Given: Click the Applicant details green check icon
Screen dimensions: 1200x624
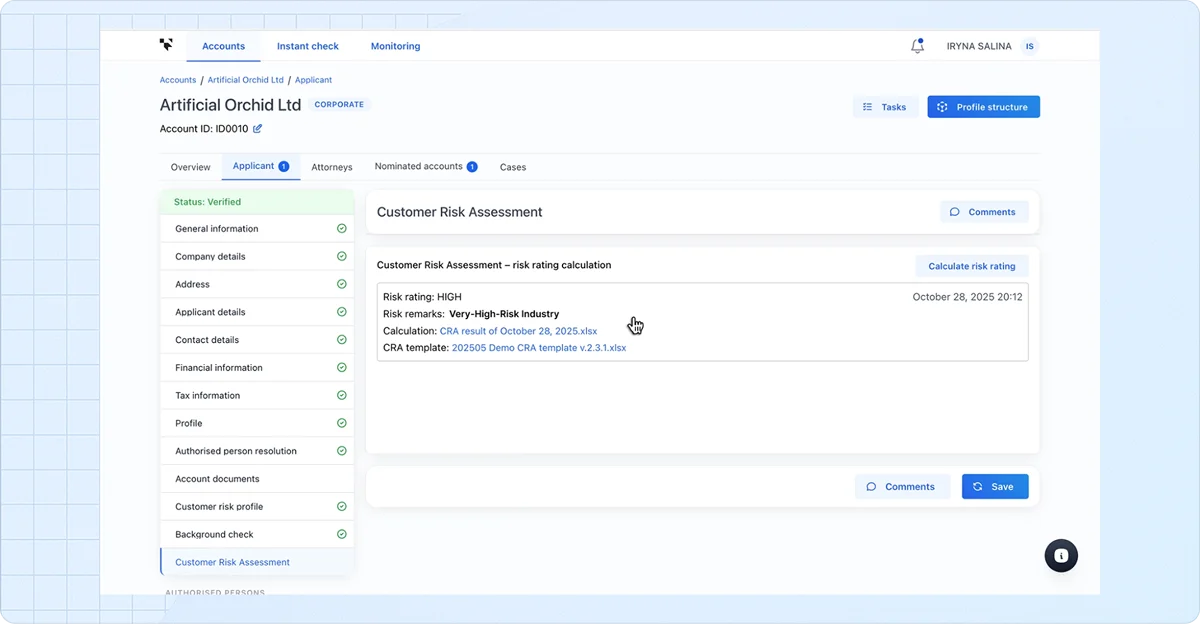Looking at the screenshot, I should coord(341,312).
